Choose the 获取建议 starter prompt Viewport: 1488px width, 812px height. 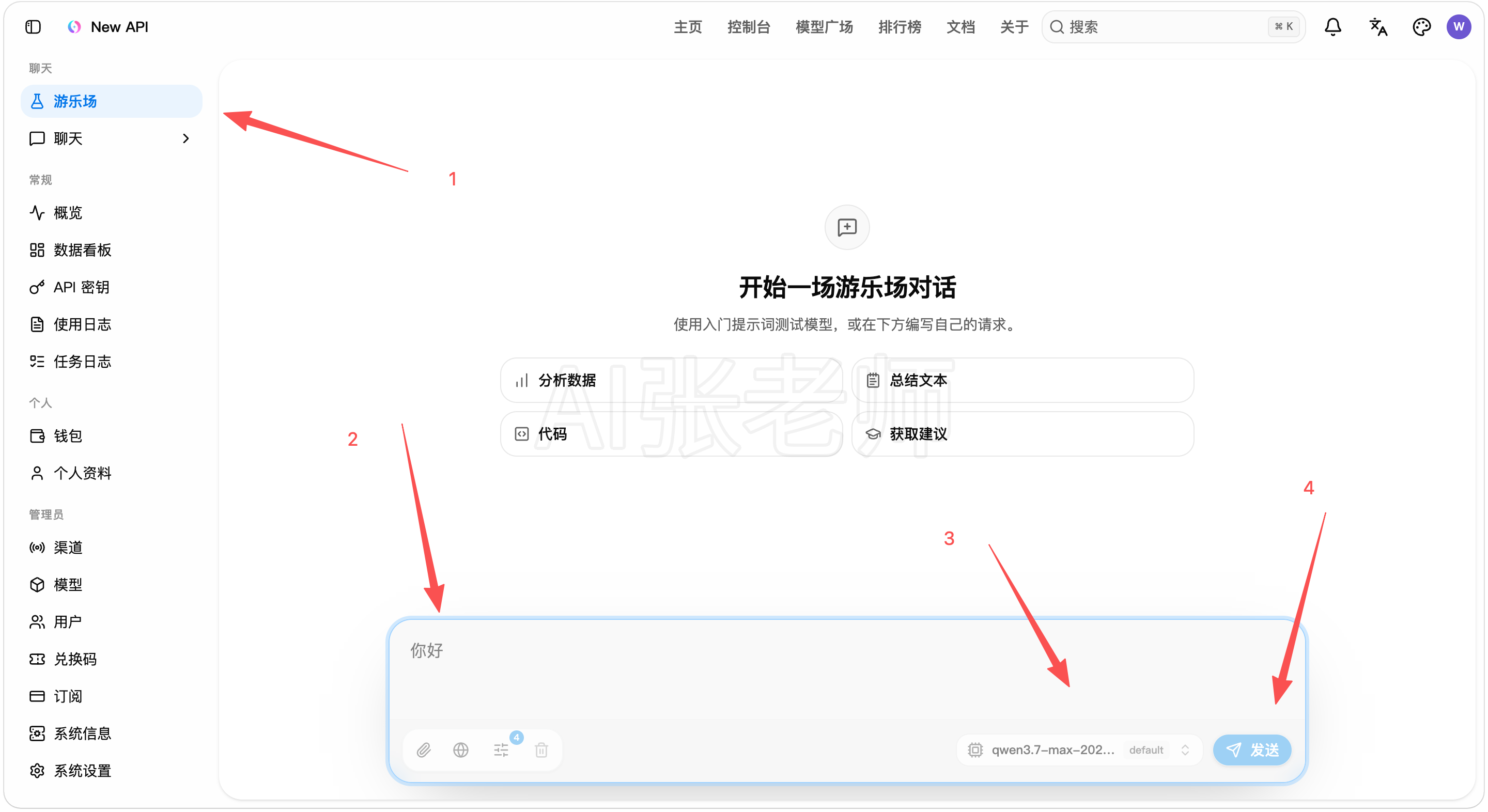point(1022,434)
